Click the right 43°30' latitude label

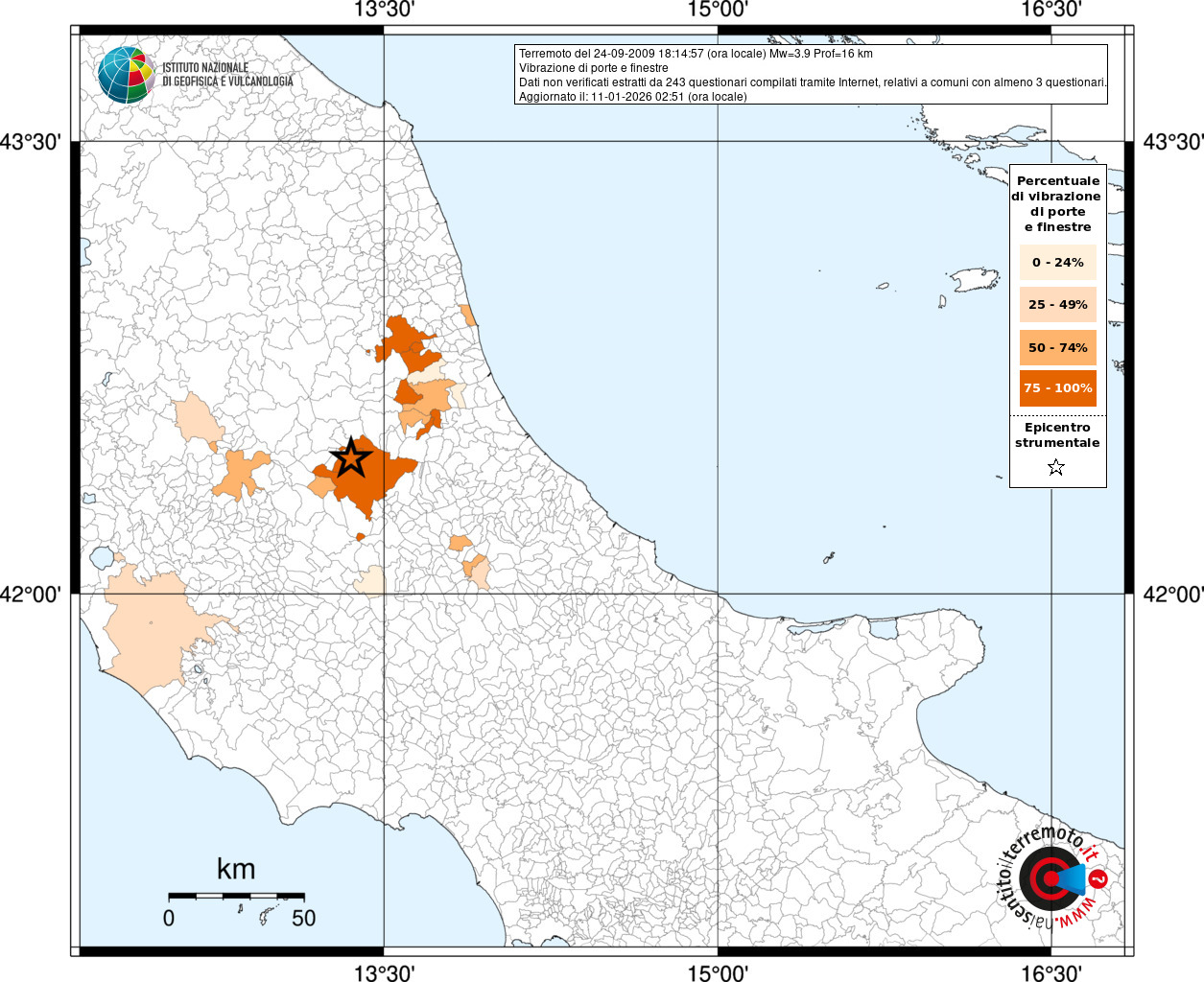(x=1173, y=142)
